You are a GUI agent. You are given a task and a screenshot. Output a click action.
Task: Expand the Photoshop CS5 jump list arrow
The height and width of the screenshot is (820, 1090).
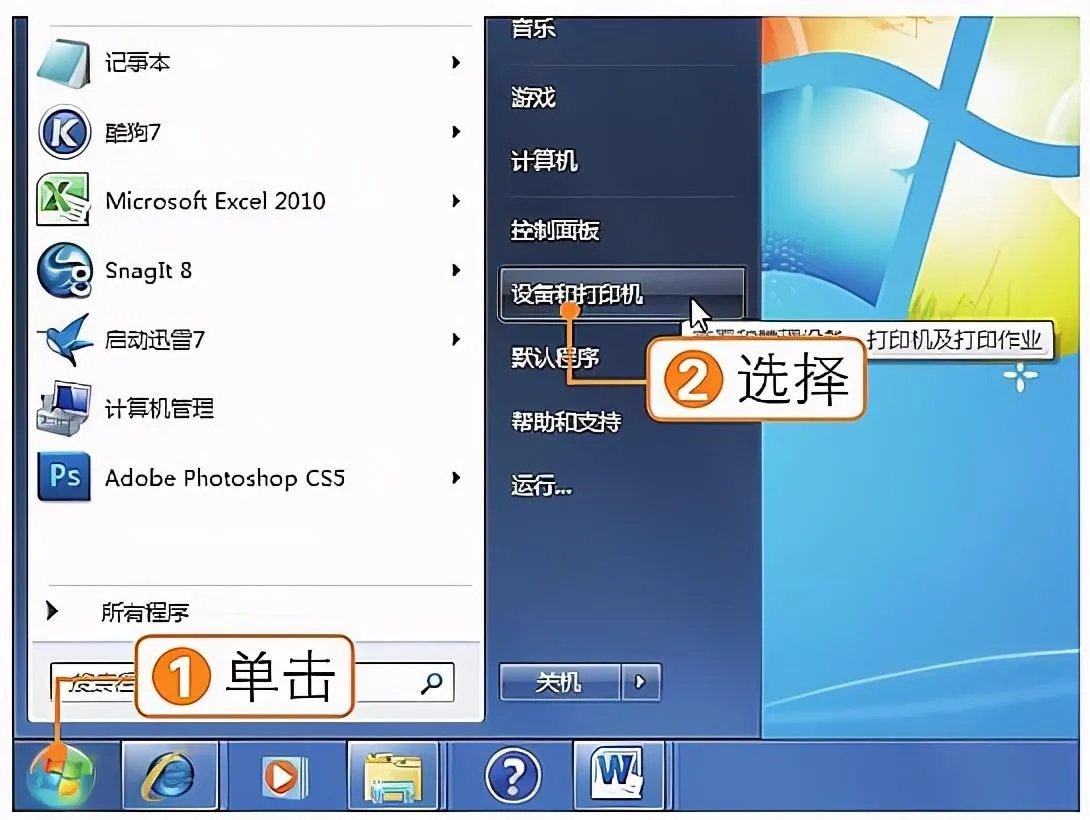(456, 478)
